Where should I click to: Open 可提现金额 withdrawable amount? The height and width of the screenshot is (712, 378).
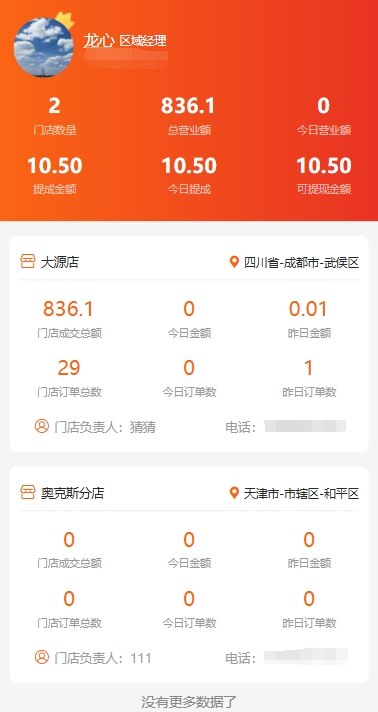tap(324, 175)
